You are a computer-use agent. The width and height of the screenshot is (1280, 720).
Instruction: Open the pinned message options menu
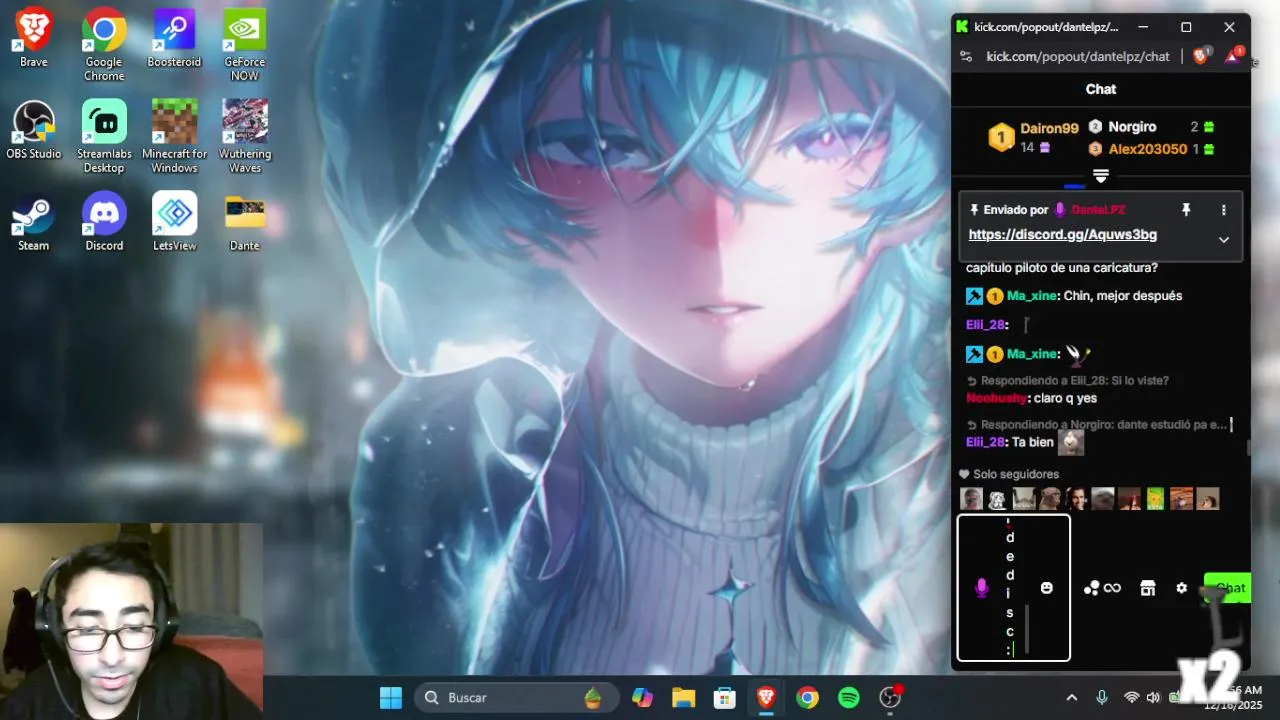pos(1223,210)
